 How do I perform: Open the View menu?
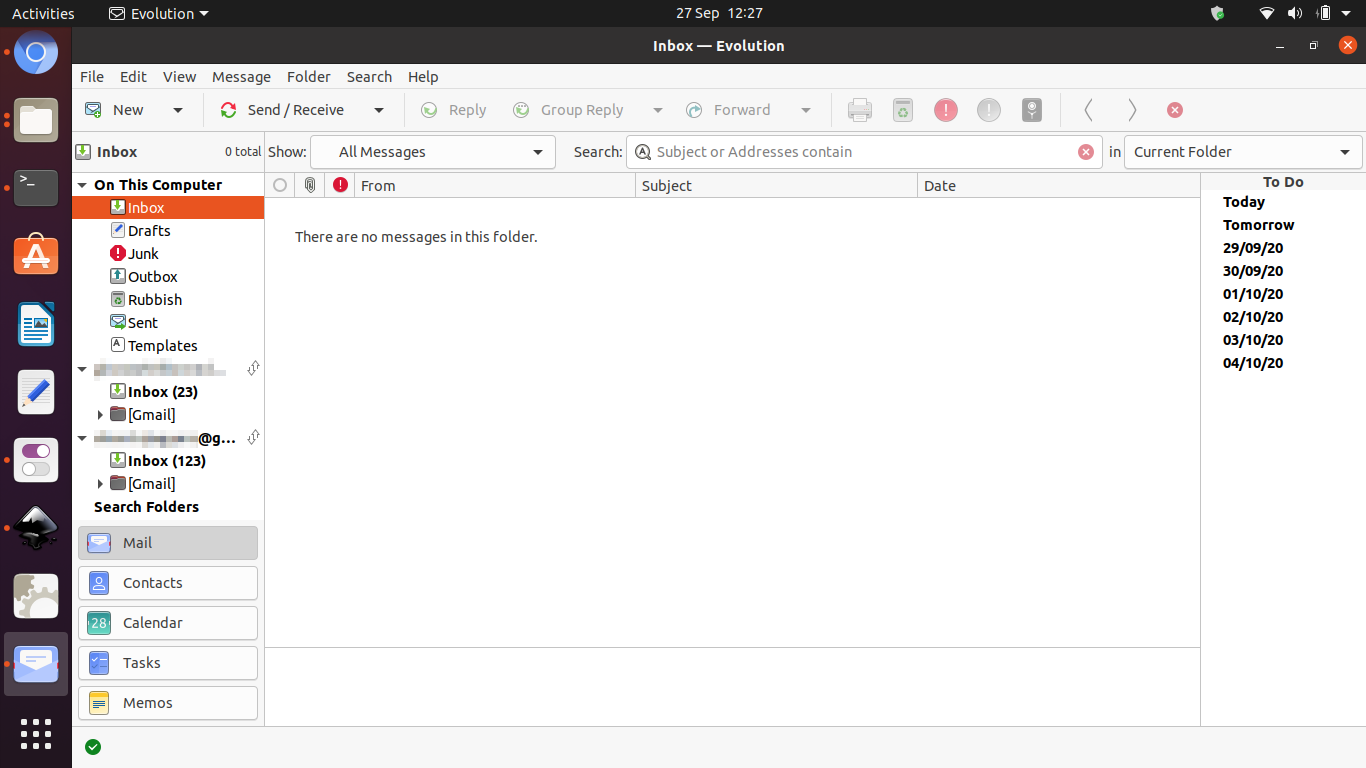[x=180, y=77]
